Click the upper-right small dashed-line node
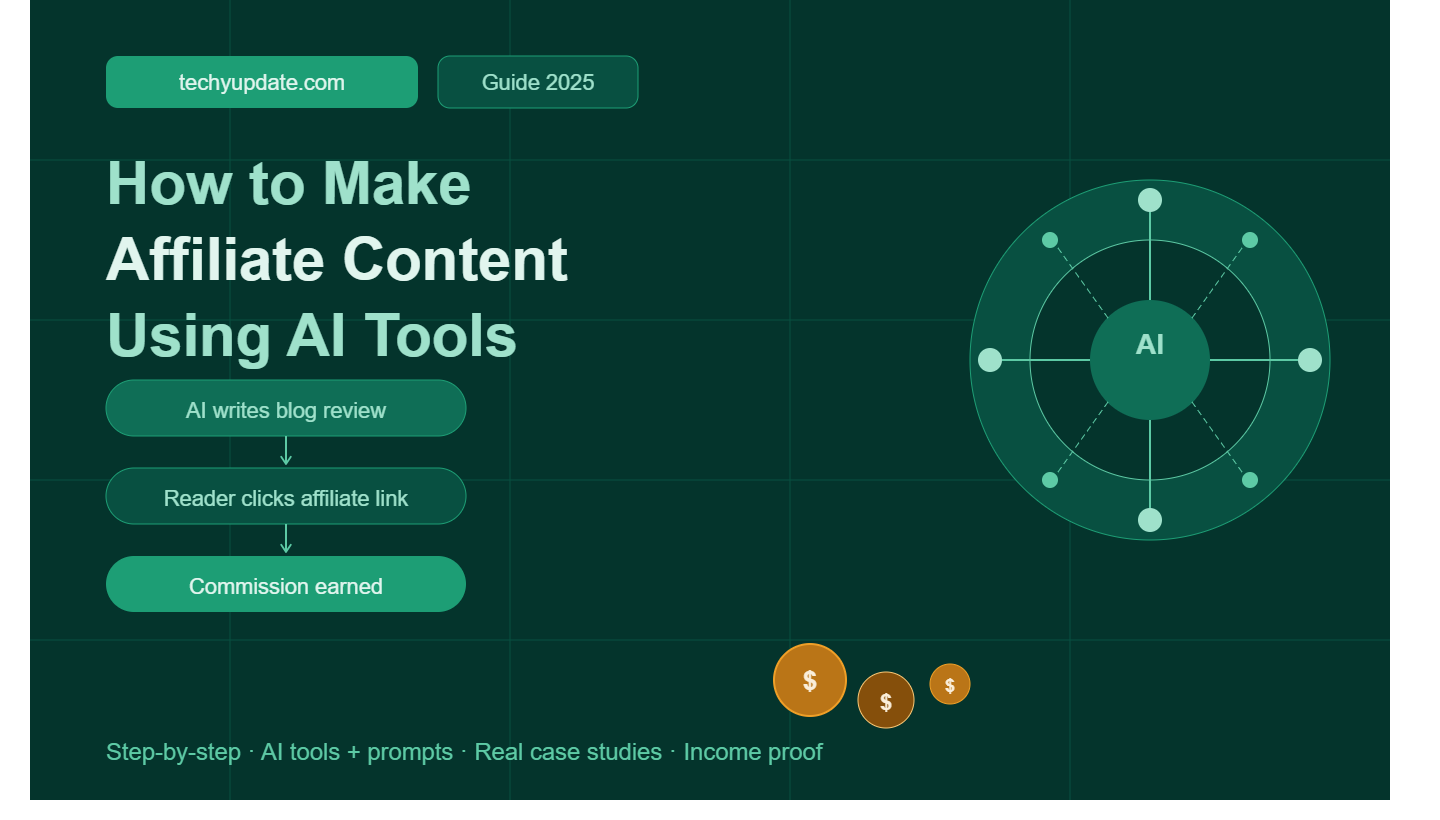The width and height of the screenshot is (1440, 820). pyautogui.click(x=1250, y=240)
